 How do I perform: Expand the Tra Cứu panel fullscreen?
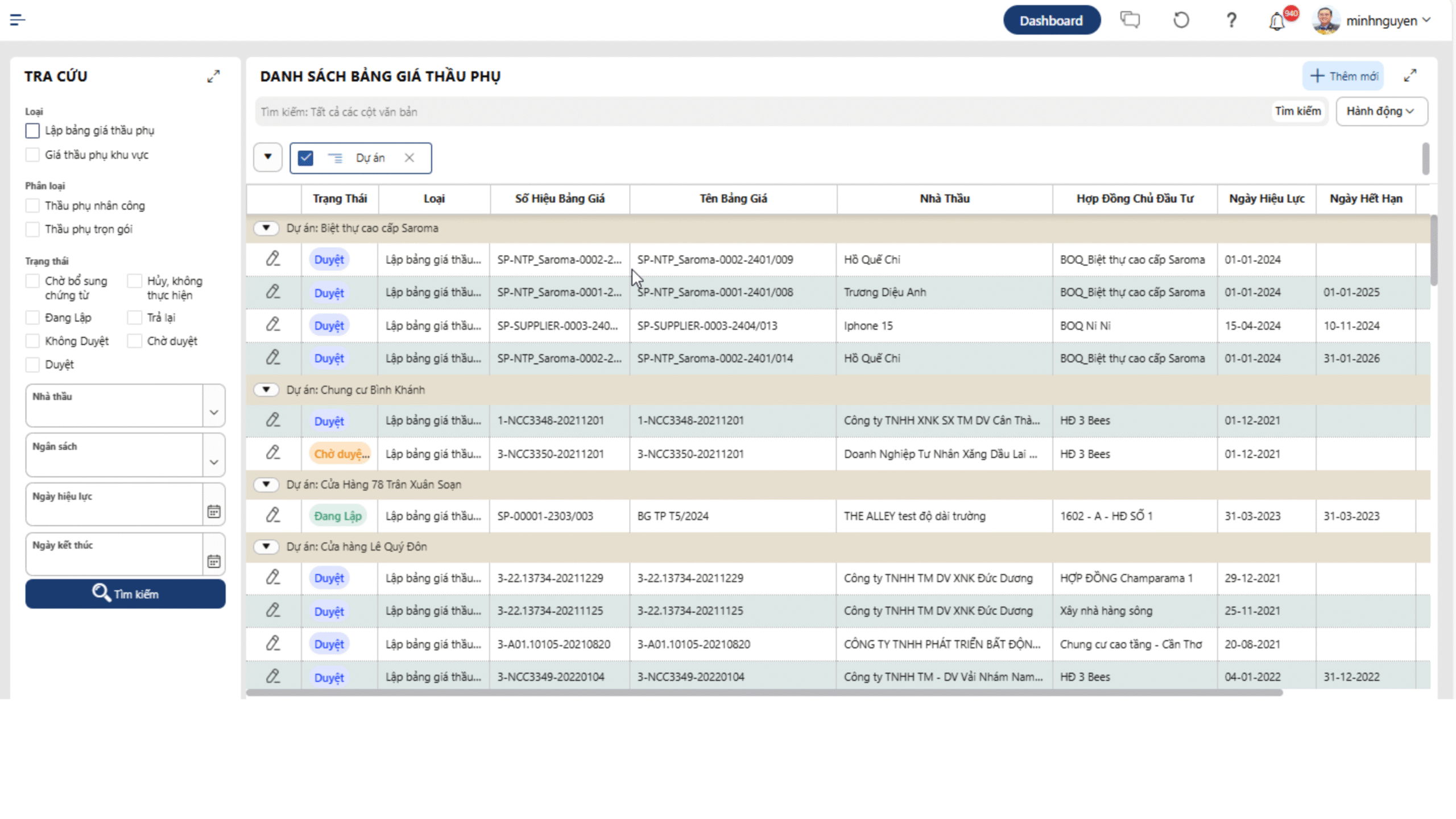(x=213, y=76)
